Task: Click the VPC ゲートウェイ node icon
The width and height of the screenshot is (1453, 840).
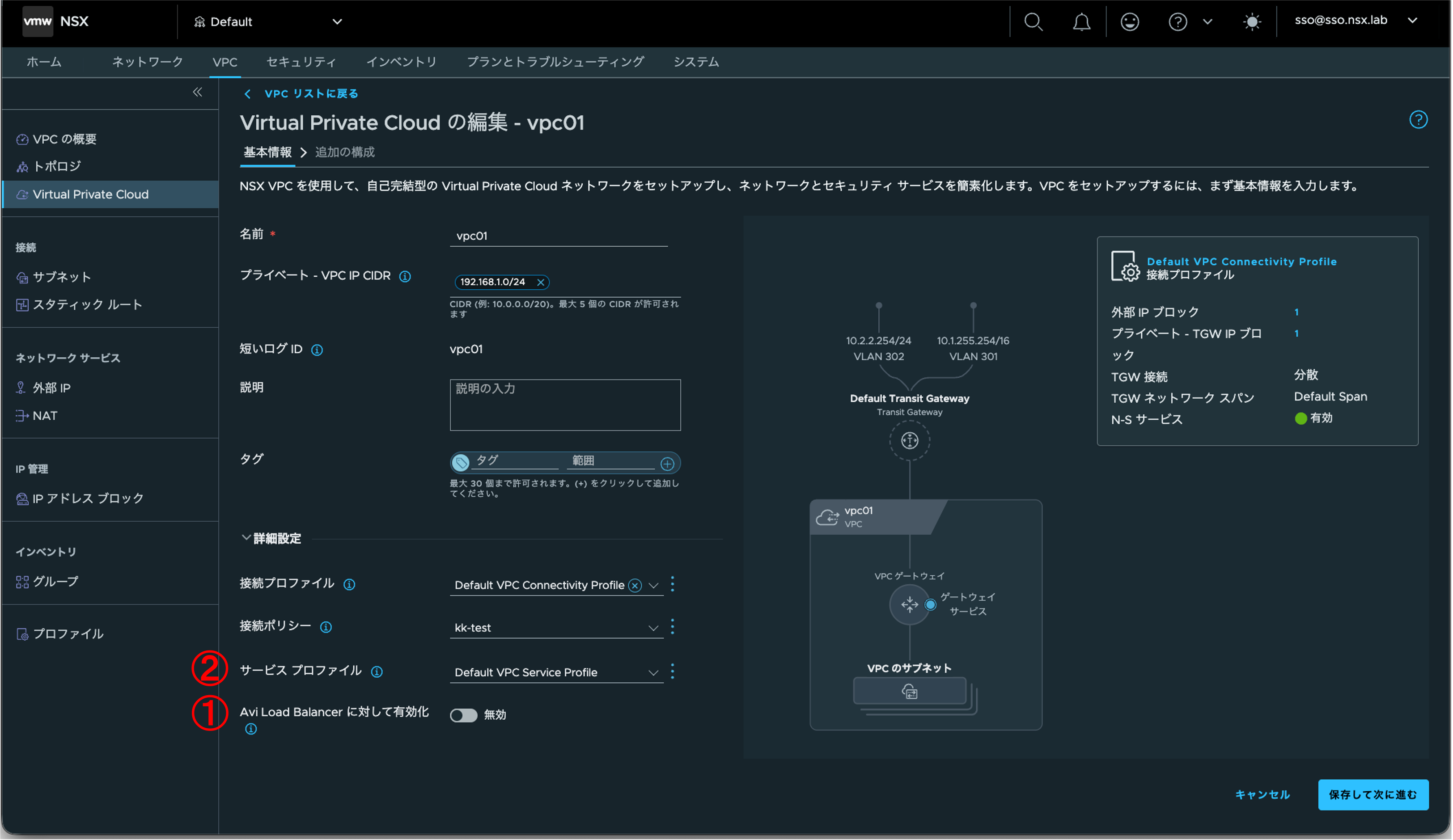Action: (909, 604)
